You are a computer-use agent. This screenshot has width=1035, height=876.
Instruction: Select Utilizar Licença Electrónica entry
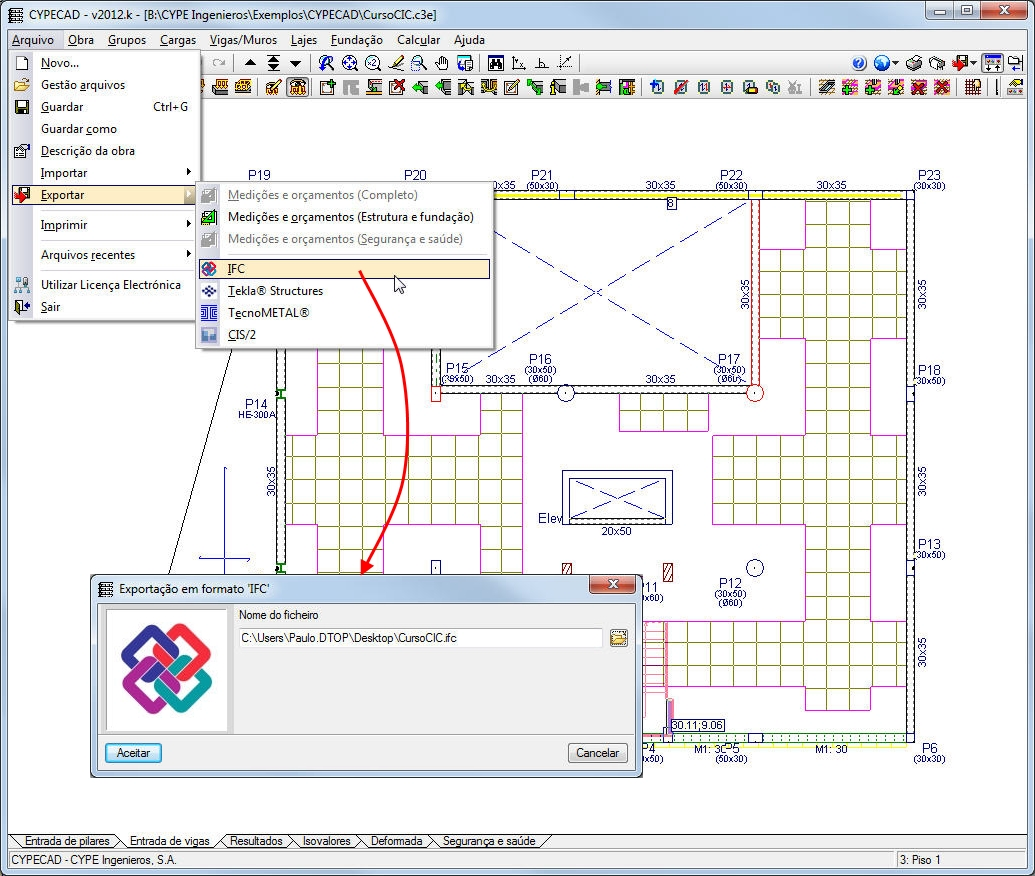pos(105,285)
